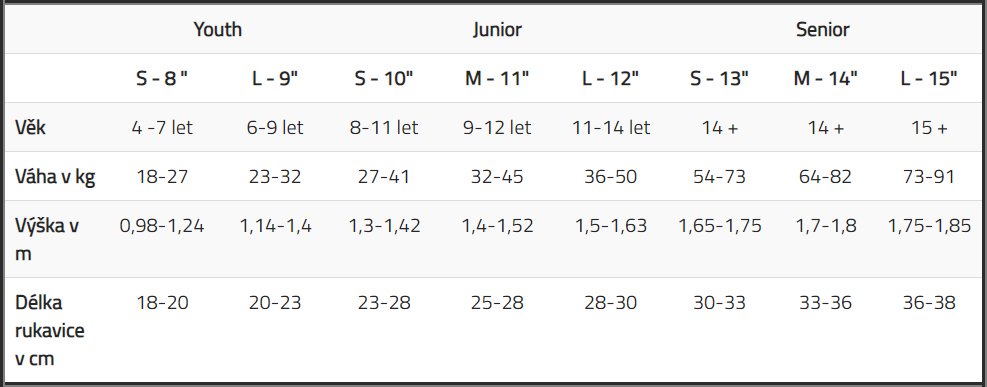Select the L - 9" size header
Image resolution: width=987 pixels, height=387 pixels.
click(x=275, y=79)
